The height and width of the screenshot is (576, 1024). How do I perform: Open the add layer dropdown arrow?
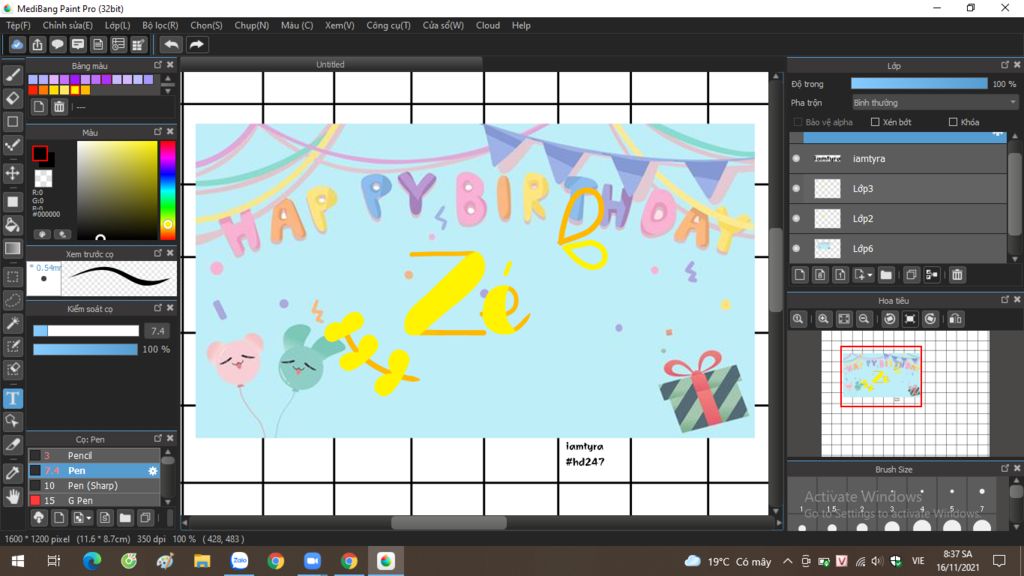(870, 276)
